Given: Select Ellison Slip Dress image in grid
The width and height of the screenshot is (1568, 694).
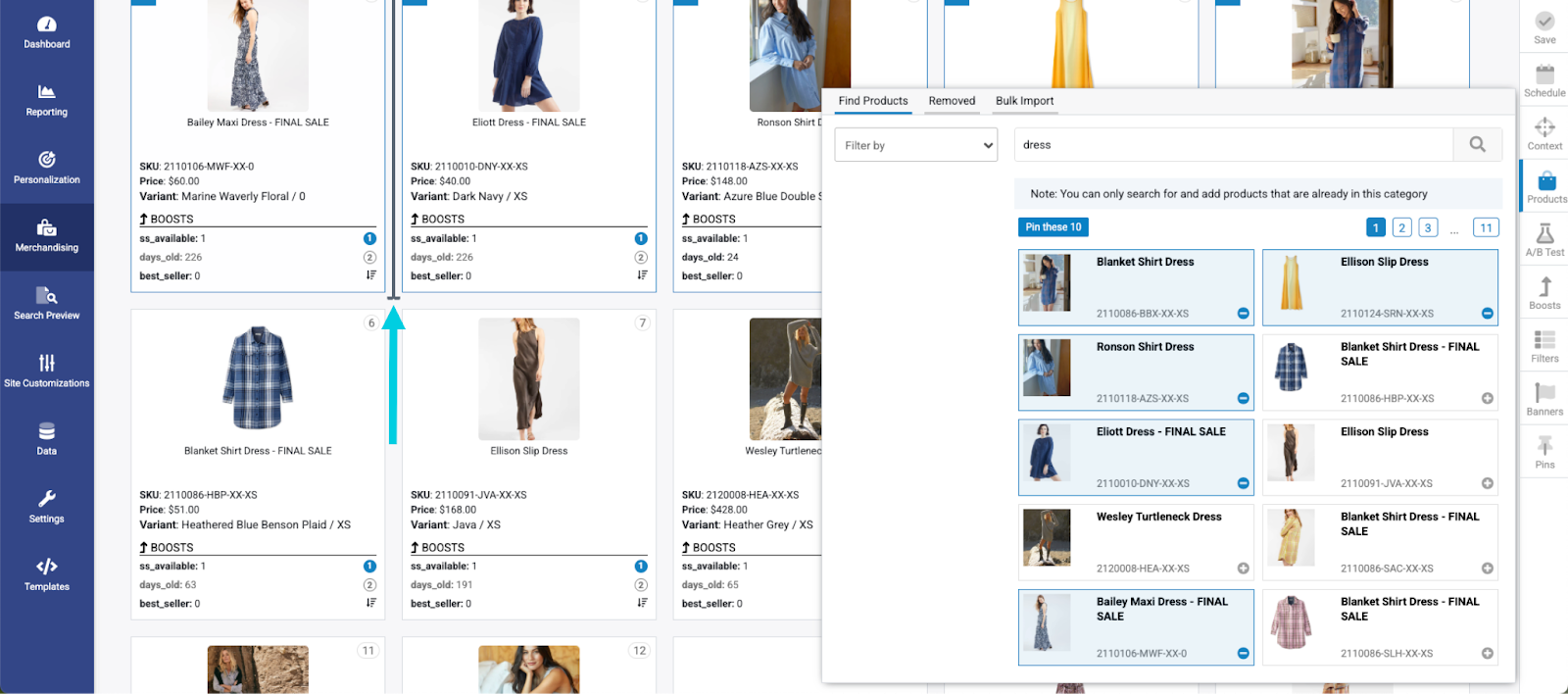Looking at the screenshot, I should coord(529,378).
